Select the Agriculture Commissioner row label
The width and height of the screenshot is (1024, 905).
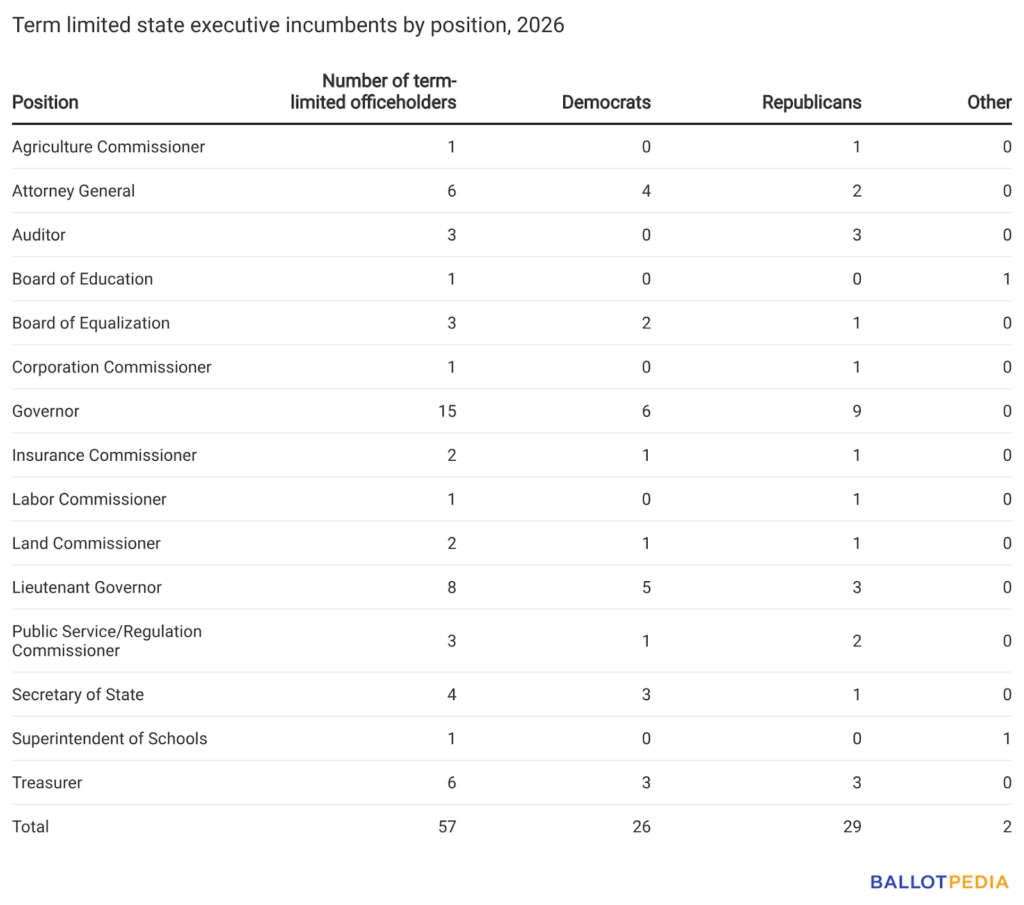click(108, 147)
